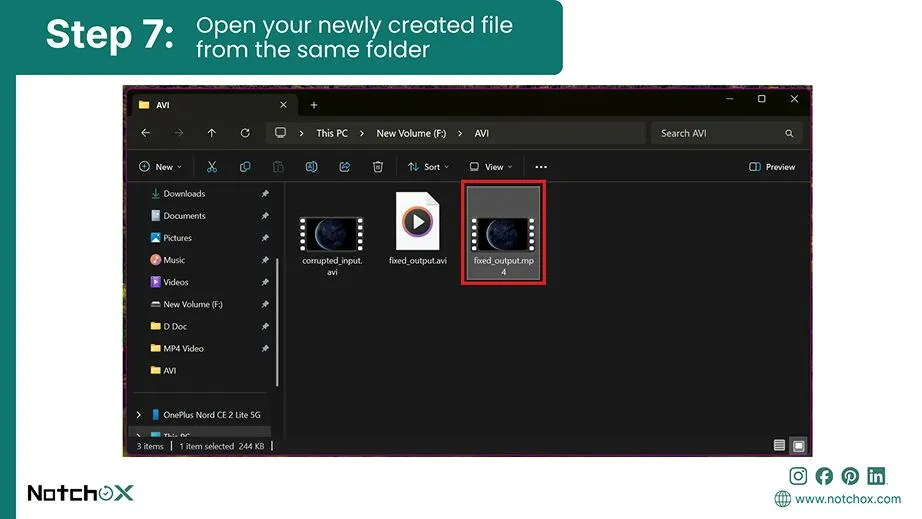
Task: Click the Forward navigation arrow
Action: coord(178,133)
